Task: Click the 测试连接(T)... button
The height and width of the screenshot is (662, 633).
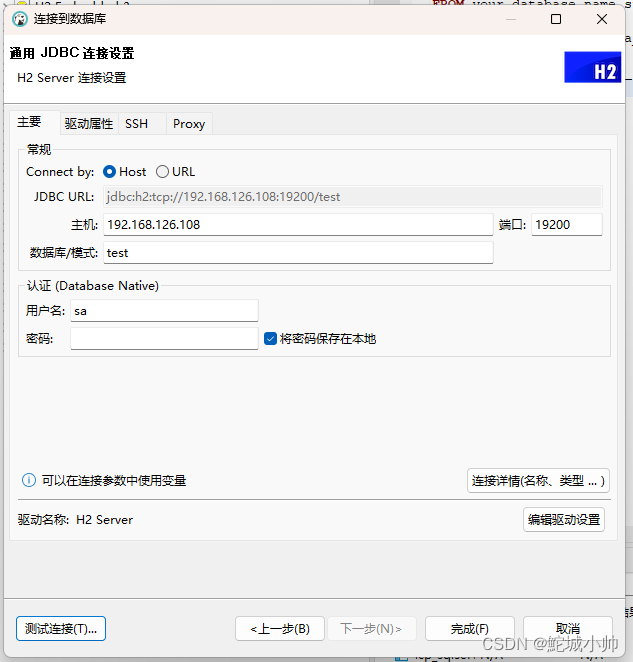Action: click(x=61, y=629)
